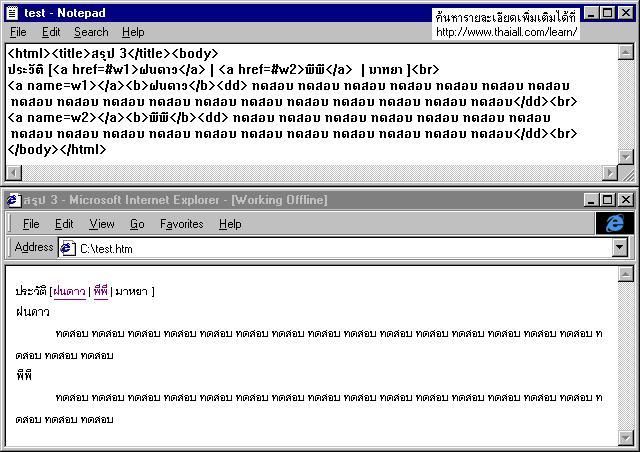Click the Internet Explorer logo throbber
640x452 pixels.
(x=614, y=224)
